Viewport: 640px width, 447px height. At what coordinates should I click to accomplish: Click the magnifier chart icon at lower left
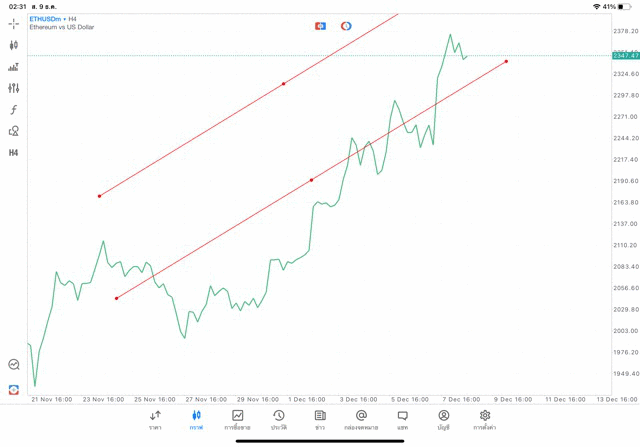click(x=14, y=365)
